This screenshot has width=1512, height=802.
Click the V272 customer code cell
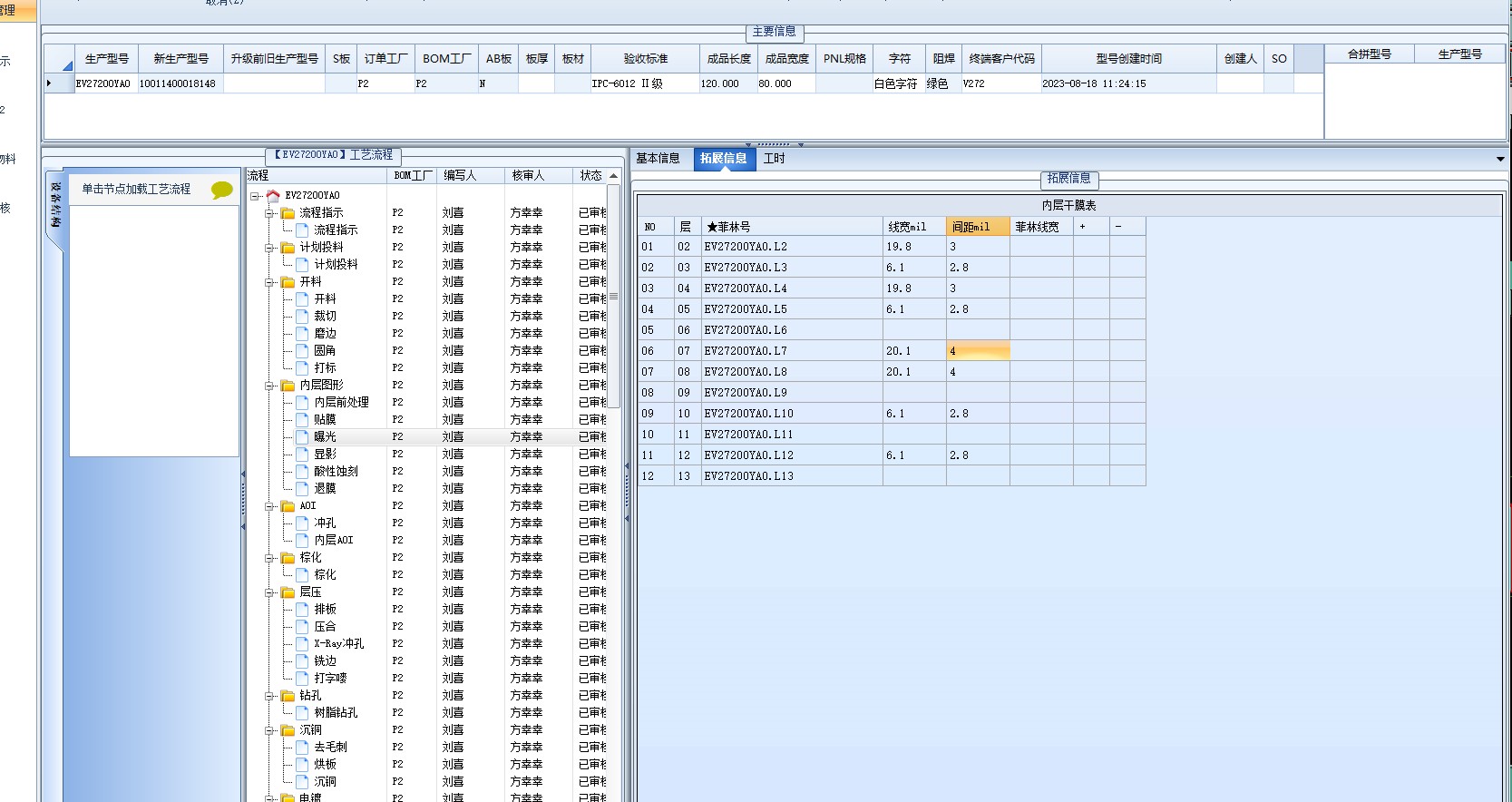click(1000, 83)
